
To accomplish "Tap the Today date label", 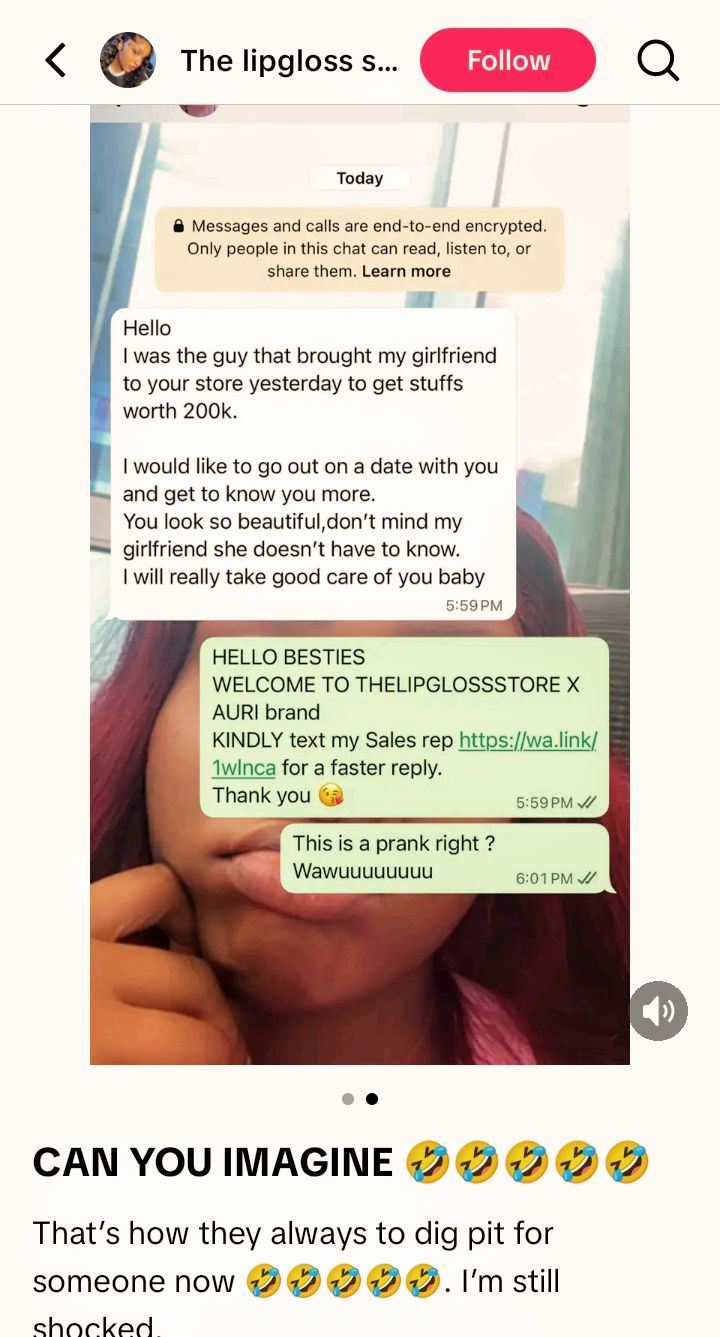I will [360, 178].
